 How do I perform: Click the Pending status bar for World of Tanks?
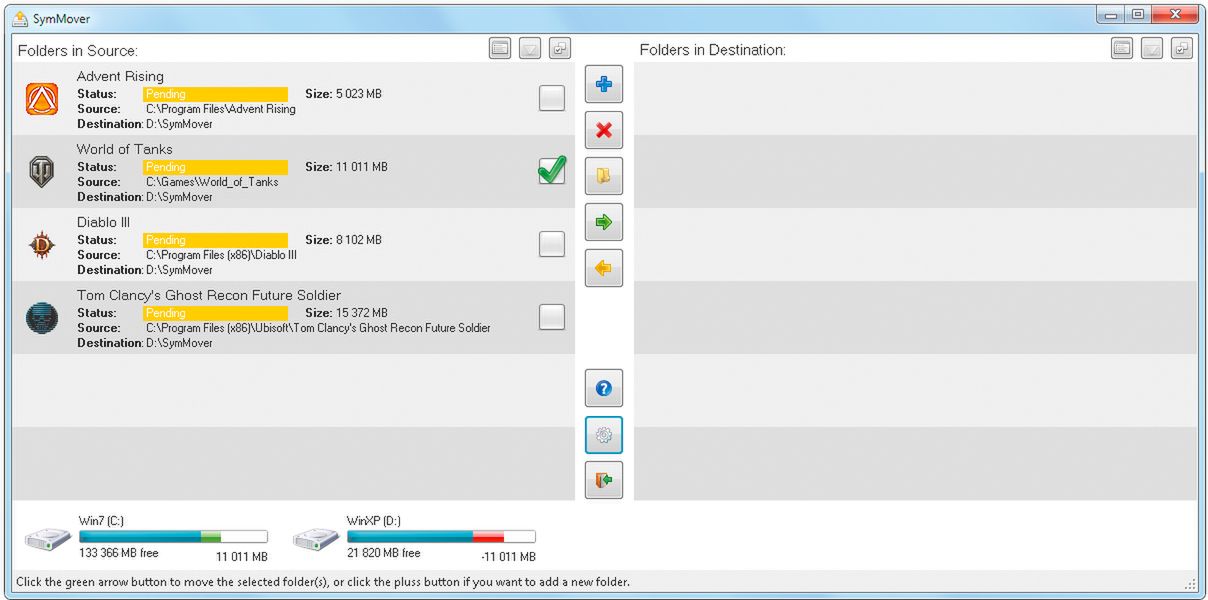point(215,167)
